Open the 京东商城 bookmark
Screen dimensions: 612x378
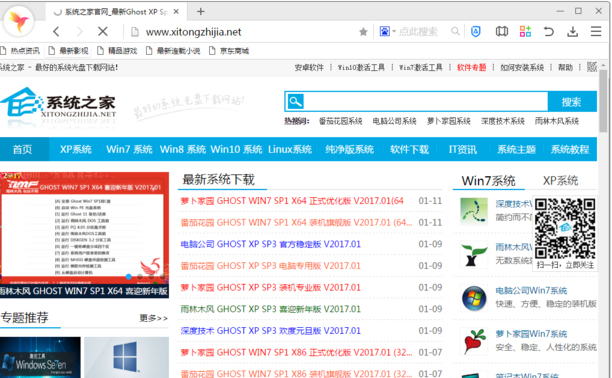tap(229, 51)
